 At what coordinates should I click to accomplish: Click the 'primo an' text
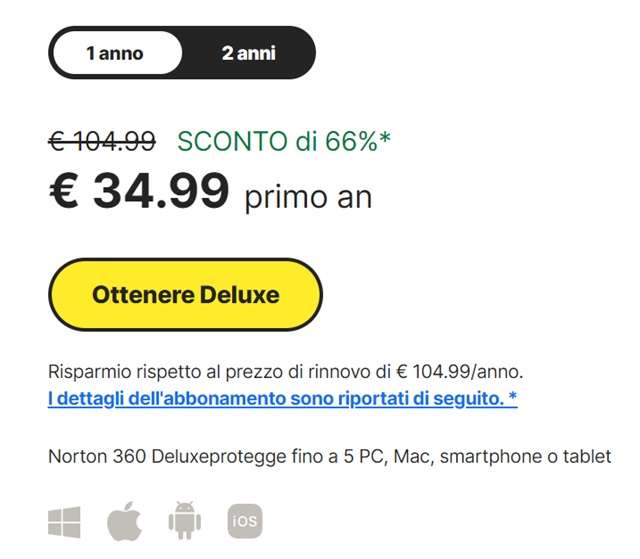308,197
